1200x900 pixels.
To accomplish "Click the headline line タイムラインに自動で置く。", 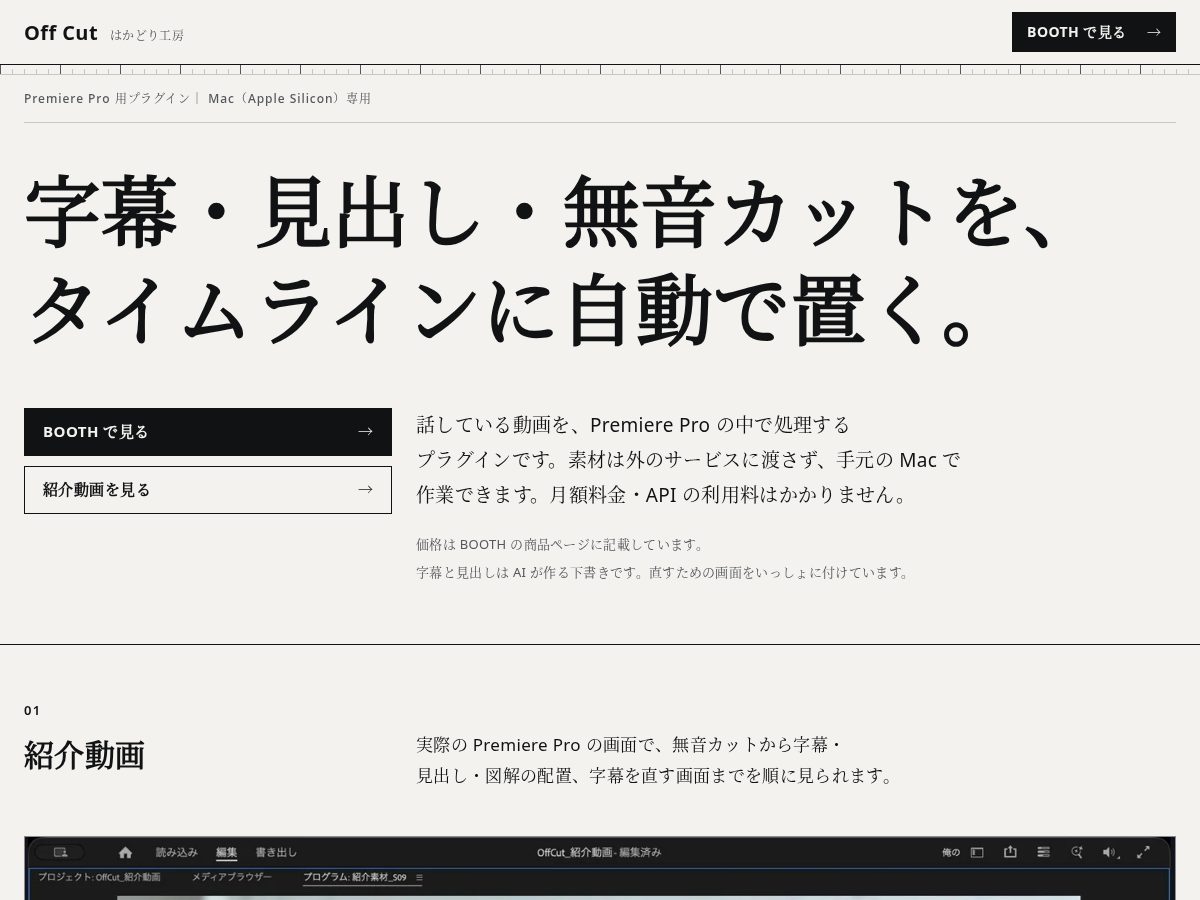I will (x=500, y=310).
